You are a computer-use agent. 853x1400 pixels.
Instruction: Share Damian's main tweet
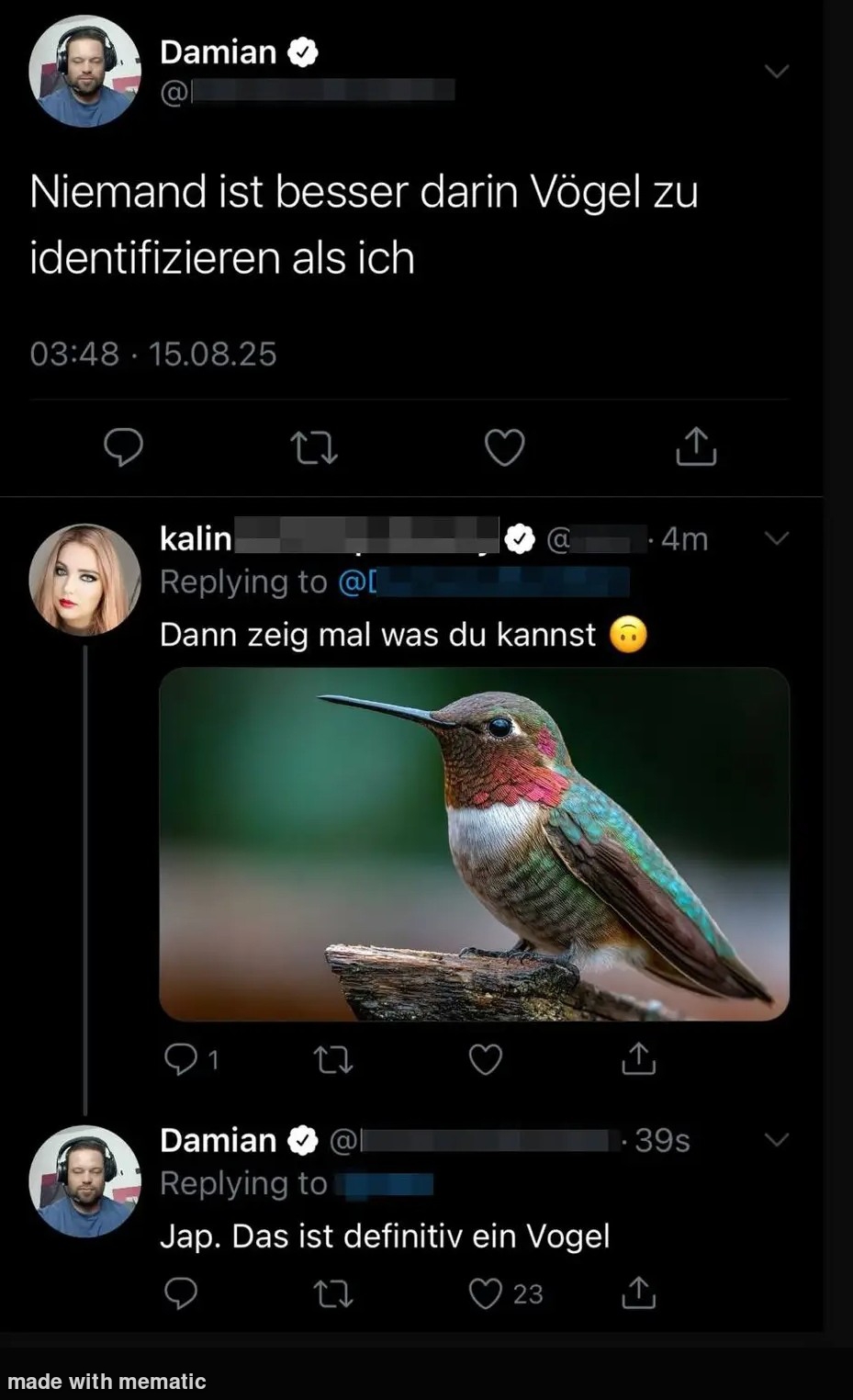(696, 446)
